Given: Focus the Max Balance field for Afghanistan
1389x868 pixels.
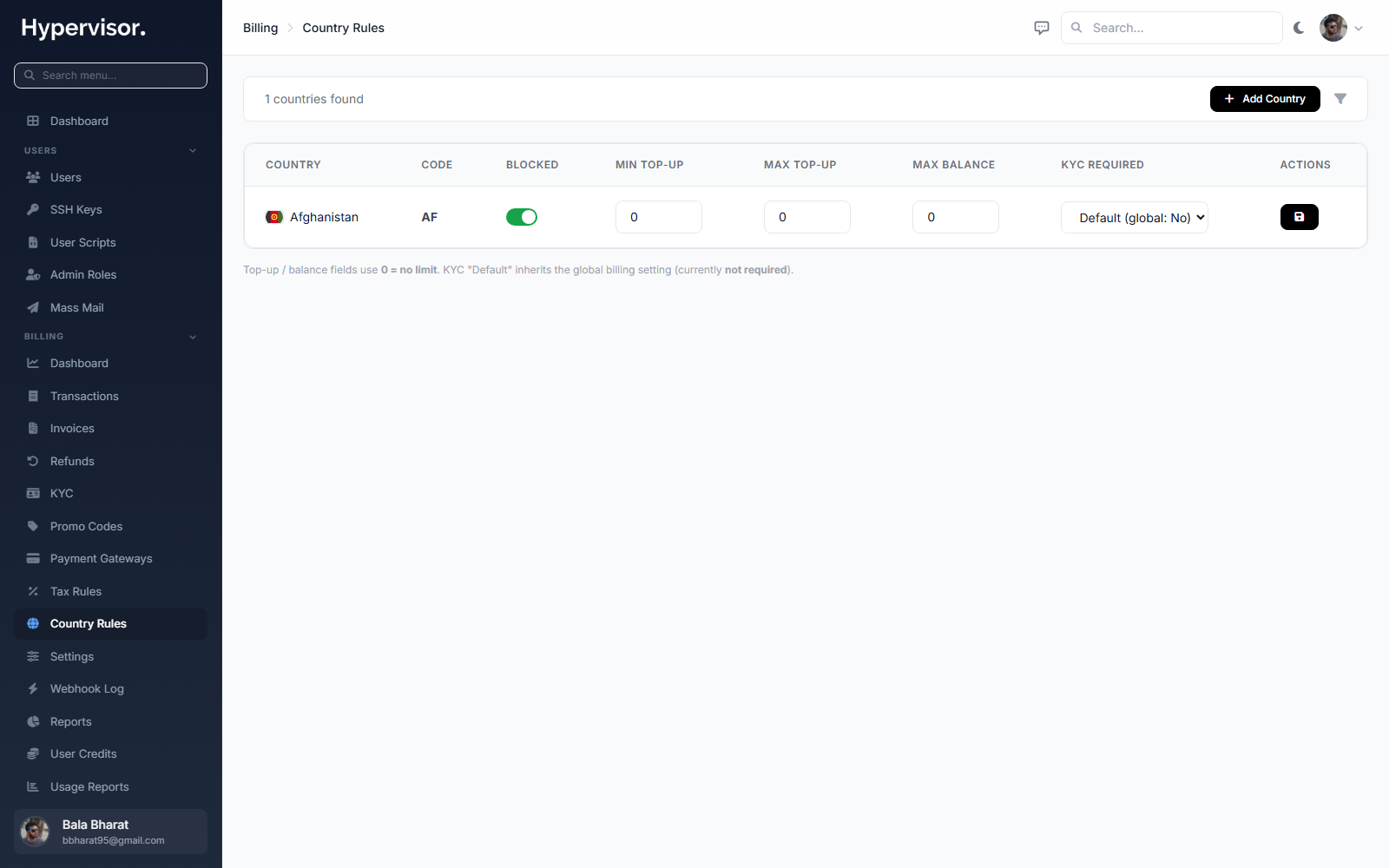Looking at the screenshot, I should (956, 217).
